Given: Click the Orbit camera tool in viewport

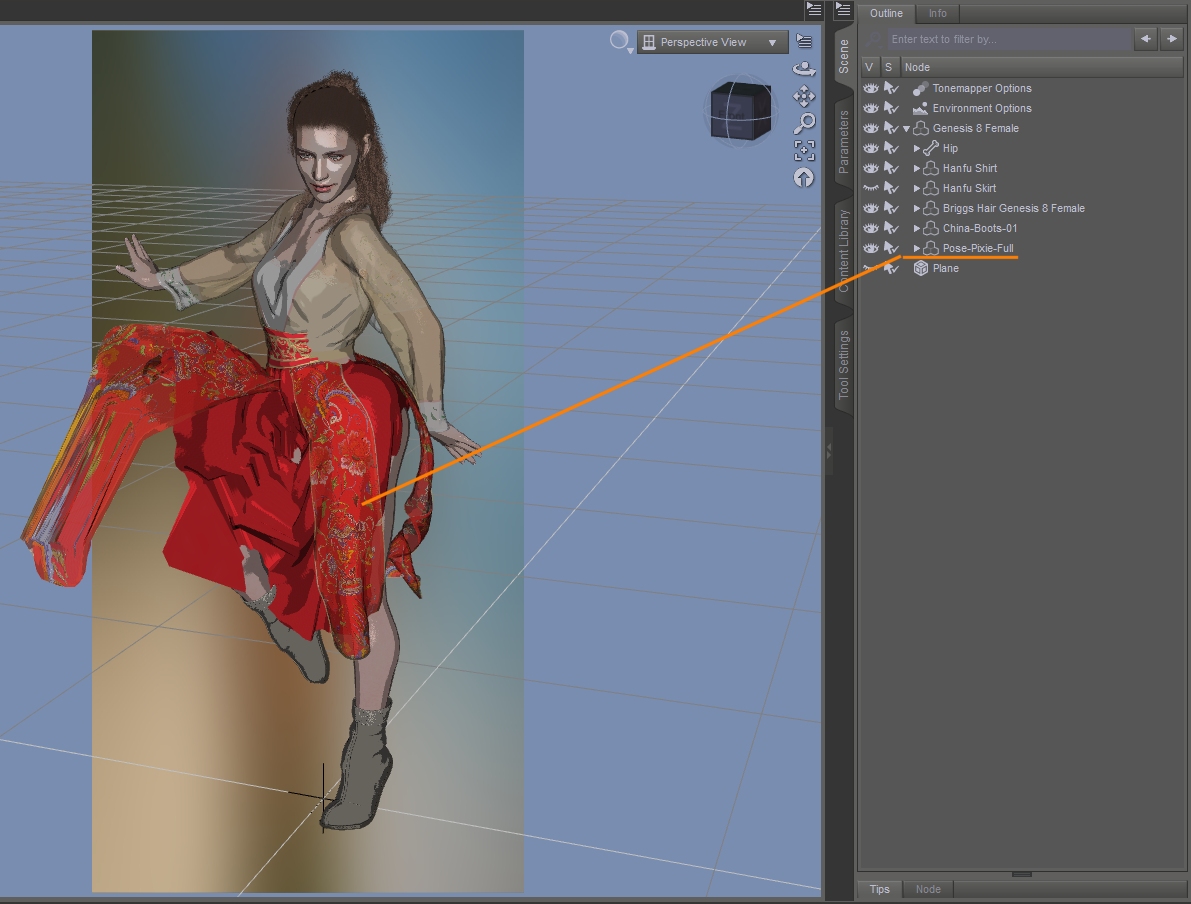Looking at the screenshot, I should 804,69.
